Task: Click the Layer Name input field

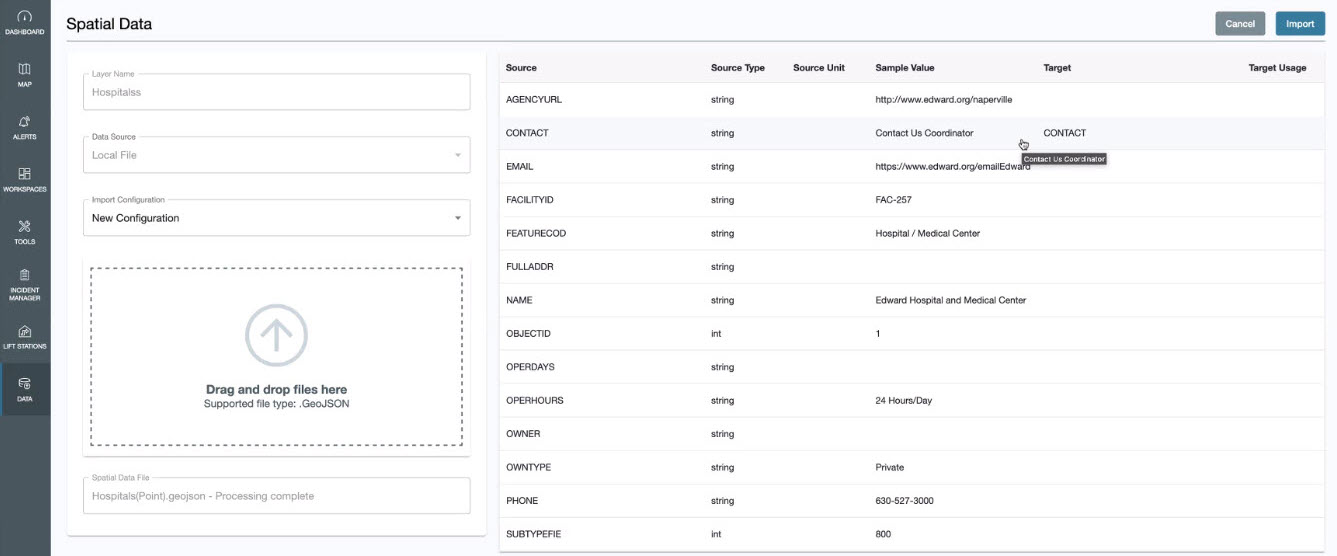Action: pos(275,92)
